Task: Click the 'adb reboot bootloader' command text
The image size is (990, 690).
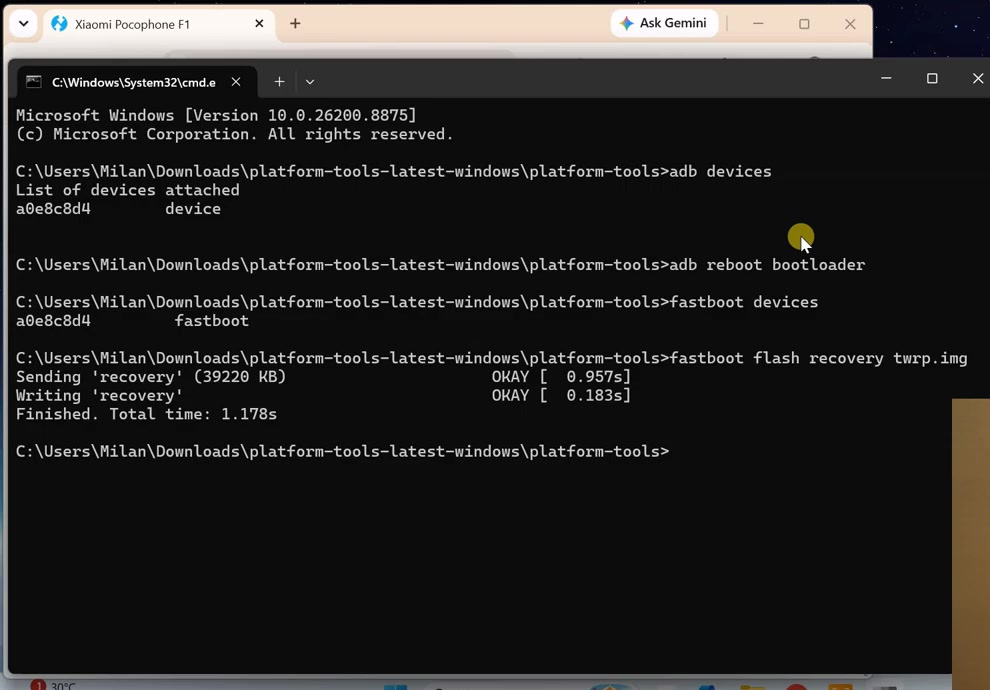Action: [x=767, y=265]
